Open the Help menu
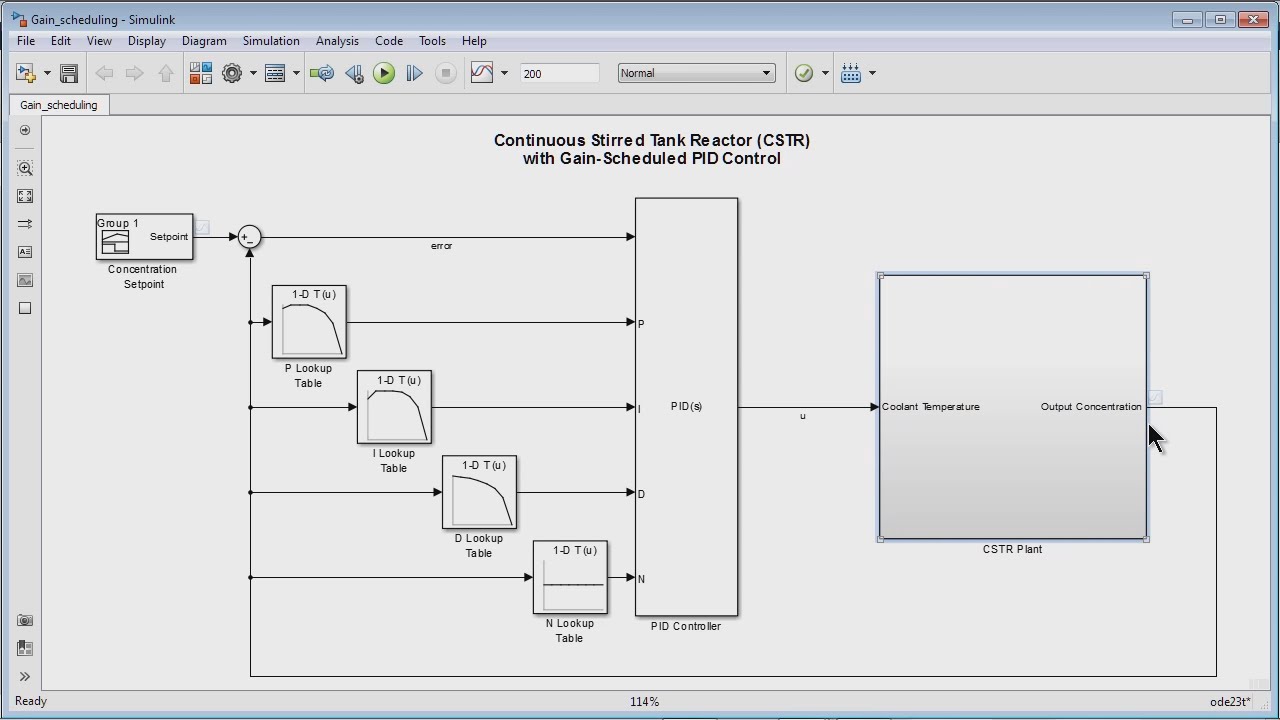1280x720 pixels. pos(474,41)
